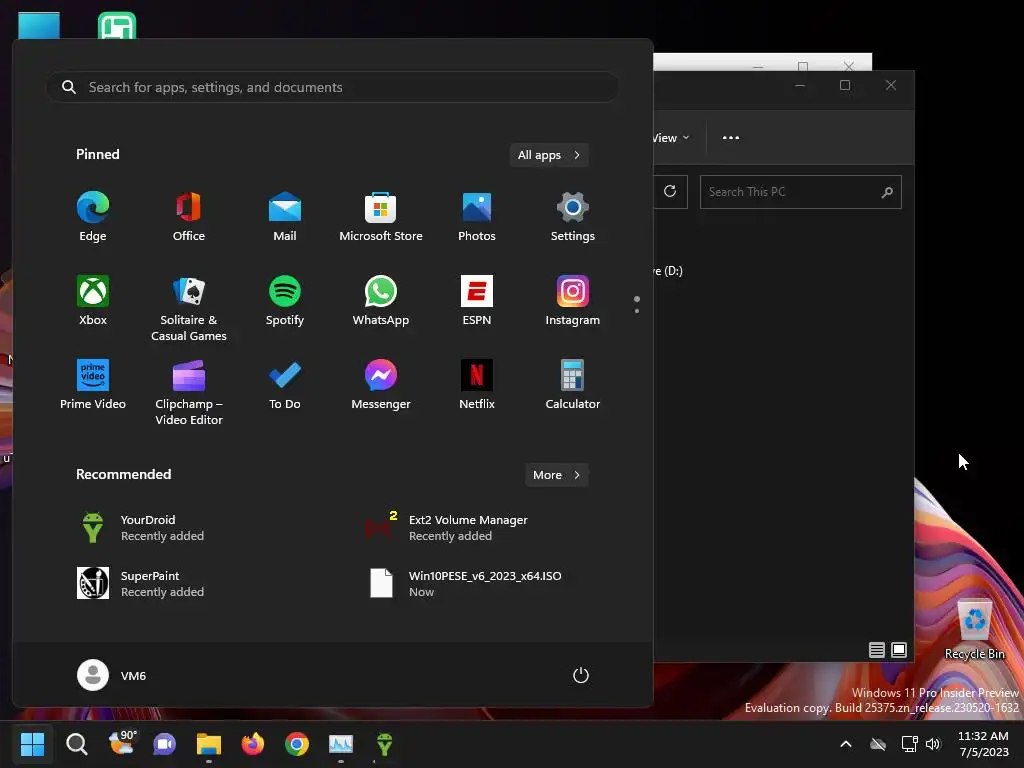Screen dimensions: 1024x768
Task: Expand the View dropdown in File Explorer
Action: point(671,138)
